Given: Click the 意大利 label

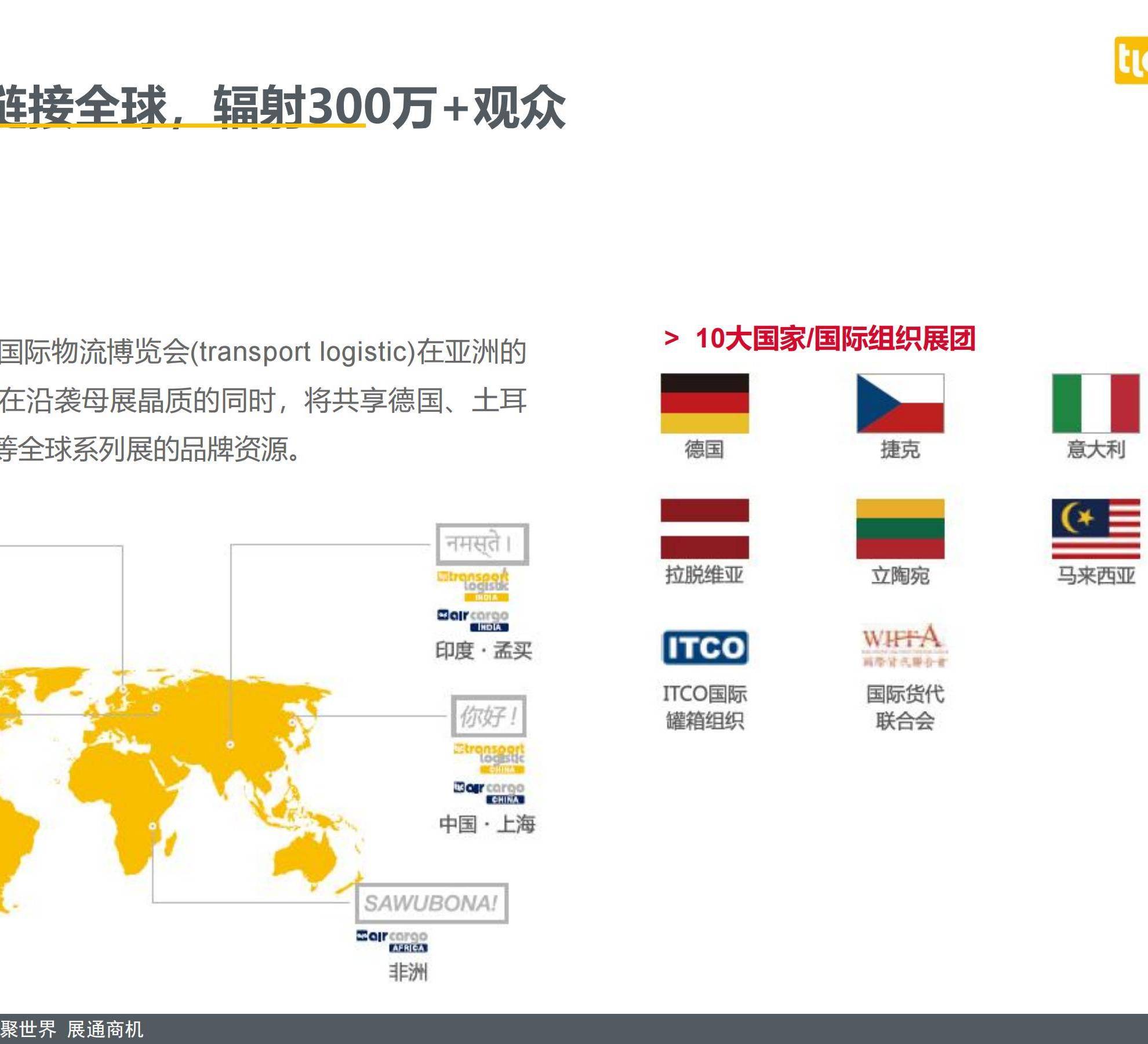Looking at the screenshot, I should 1096,449.
